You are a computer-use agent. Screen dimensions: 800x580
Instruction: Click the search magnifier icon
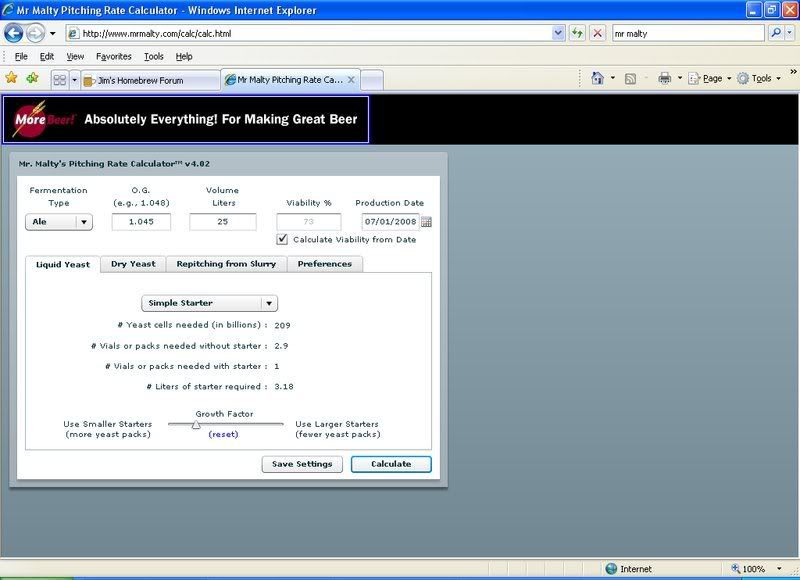tap(776, 33)
